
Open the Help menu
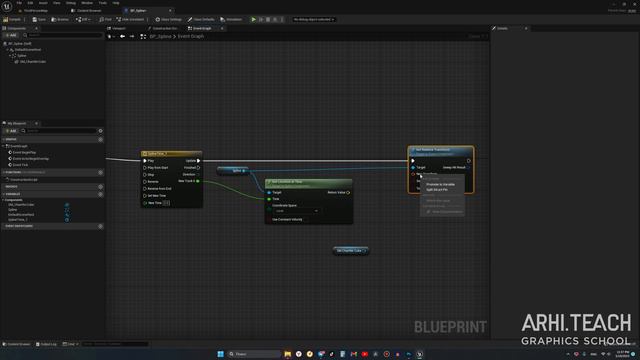click(116, 3)
